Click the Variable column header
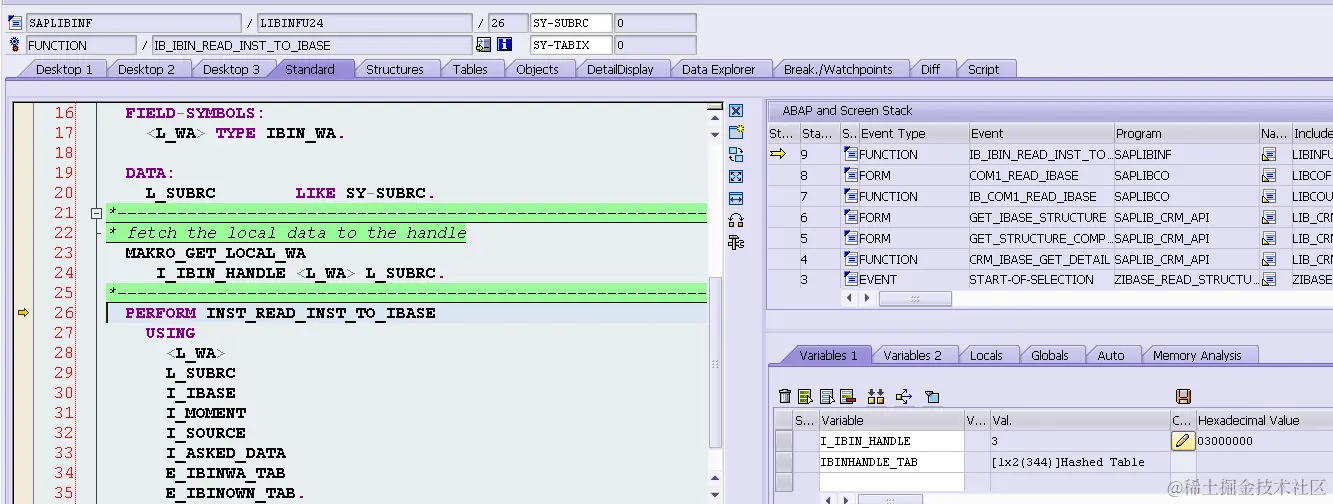Screen dimensions: 1333x504 point(891,420)
